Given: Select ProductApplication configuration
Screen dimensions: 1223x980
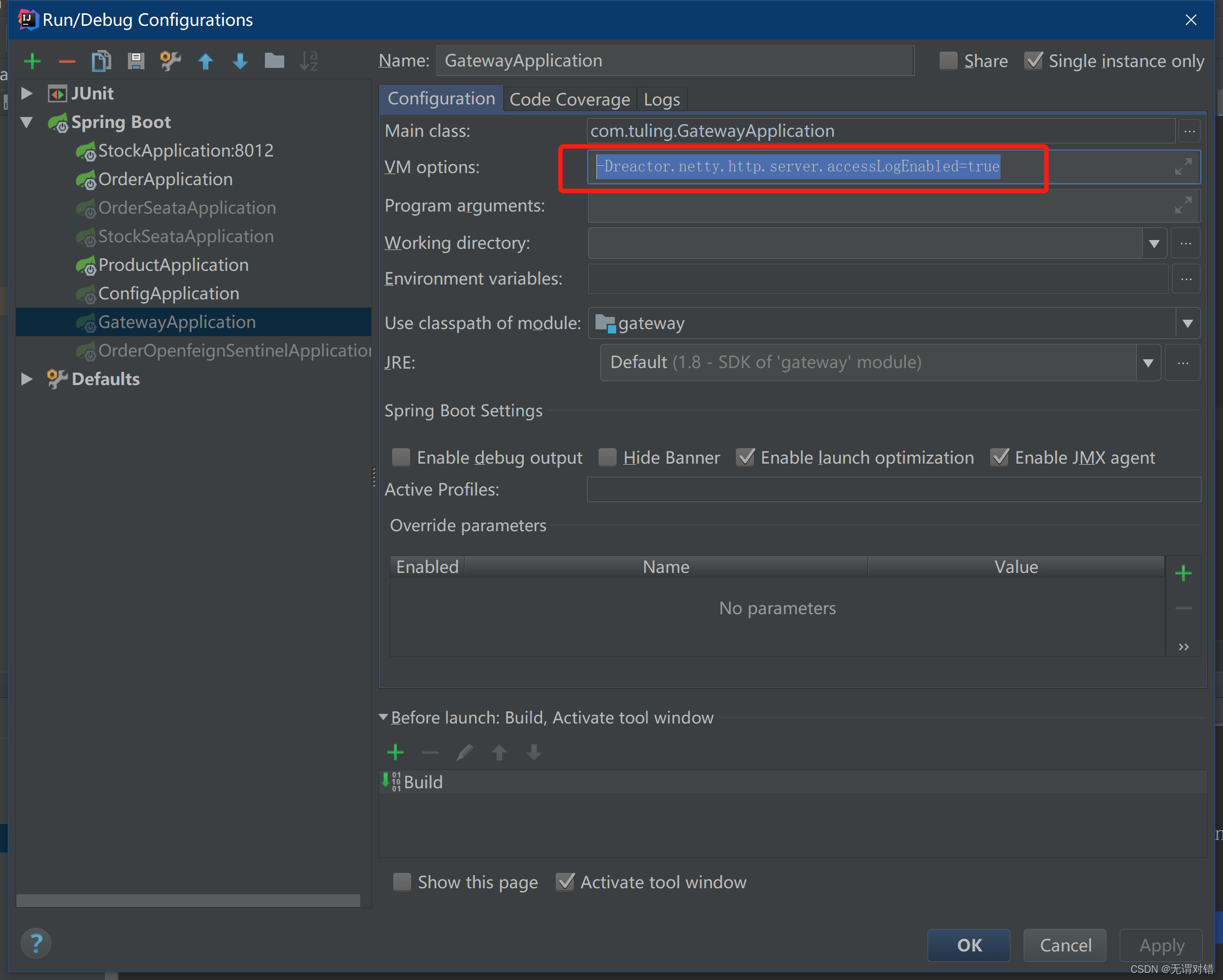Looking at the screenshot, I should pyautogui.click(x=173, y=265).
